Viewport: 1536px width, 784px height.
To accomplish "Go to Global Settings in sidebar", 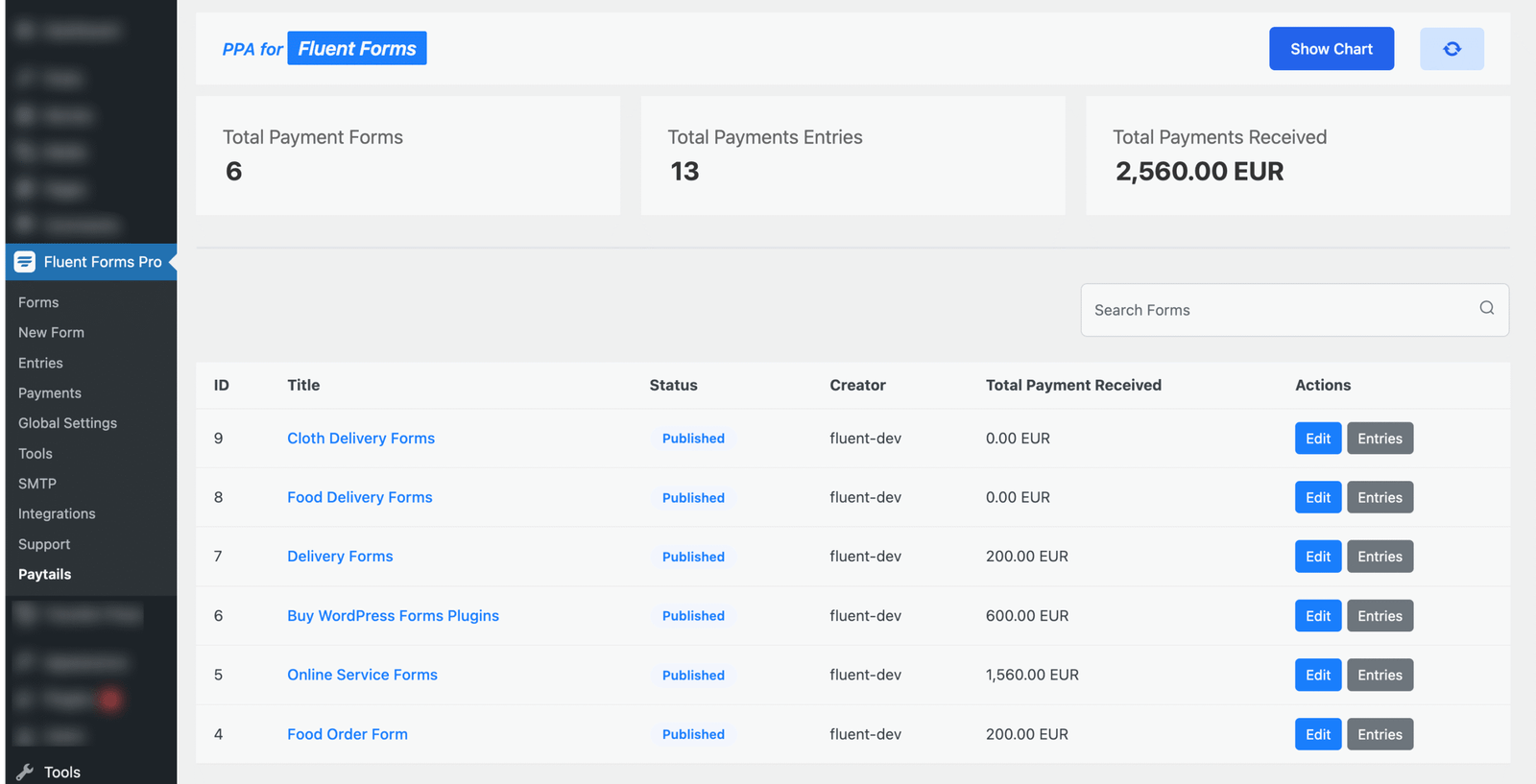I will (67, 423).
